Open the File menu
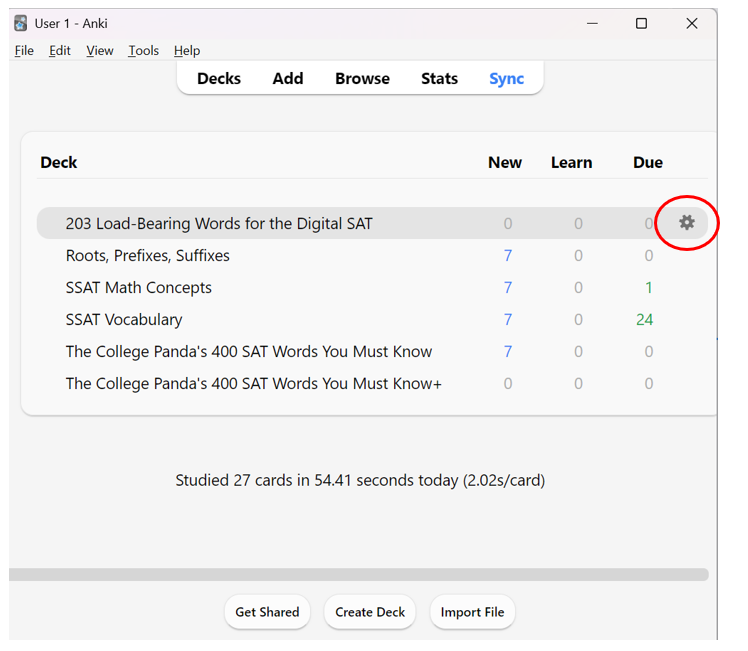748x651 pixels. coord(24,51)
